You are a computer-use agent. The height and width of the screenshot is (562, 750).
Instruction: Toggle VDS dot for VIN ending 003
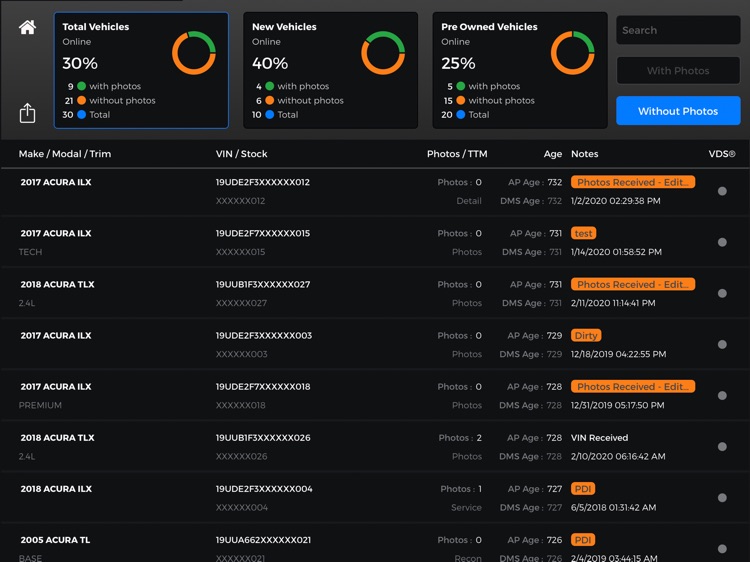click(722, 344)
